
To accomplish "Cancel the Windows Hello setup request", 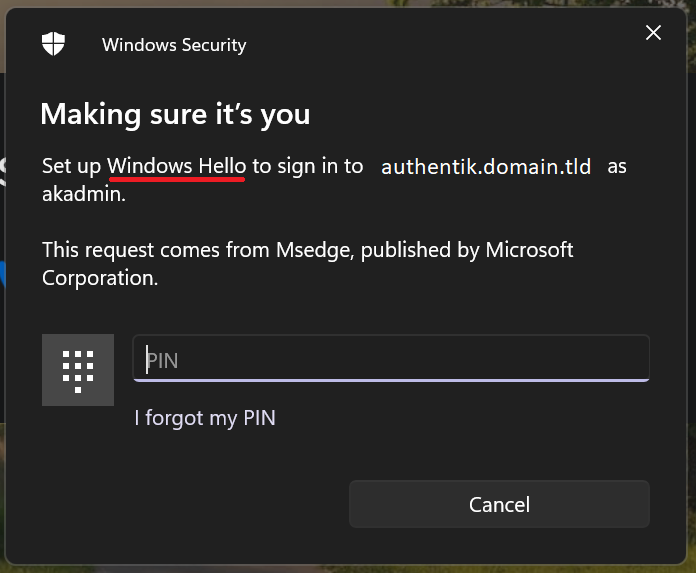I will pyautogui.click(x=499, y=504).
